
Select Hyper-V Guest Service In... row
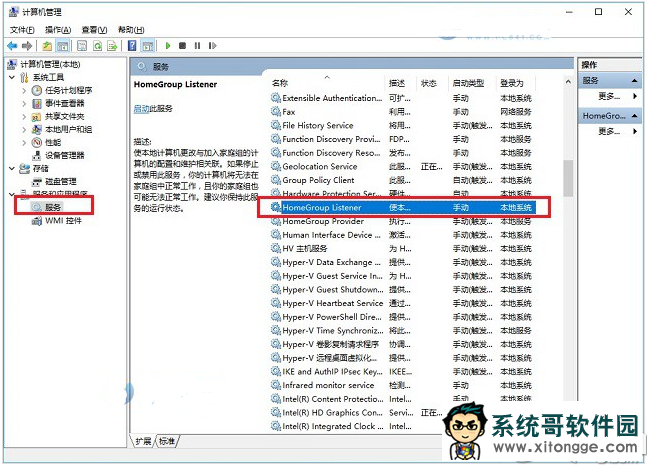click(x=403, y=276)
